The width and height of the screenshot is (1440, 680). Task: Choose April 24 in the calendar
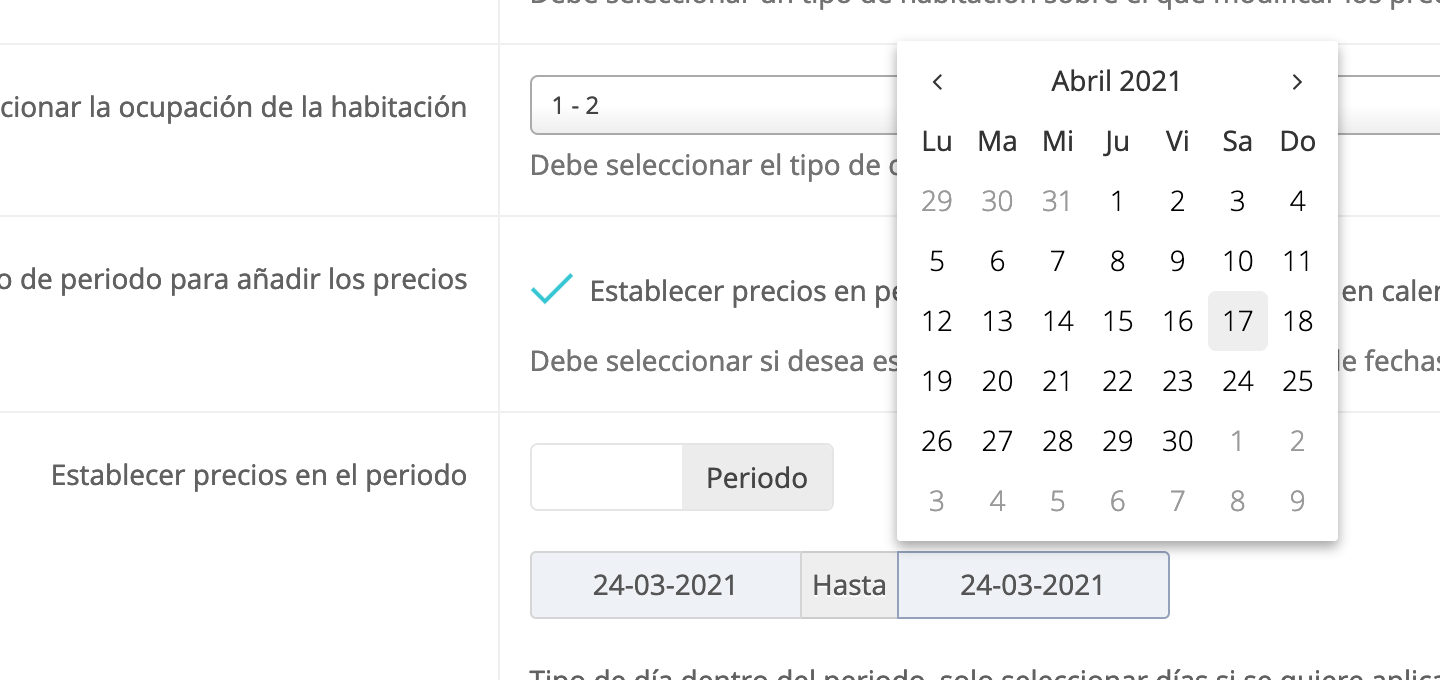pyautogui.click(x=1237, y=381)
